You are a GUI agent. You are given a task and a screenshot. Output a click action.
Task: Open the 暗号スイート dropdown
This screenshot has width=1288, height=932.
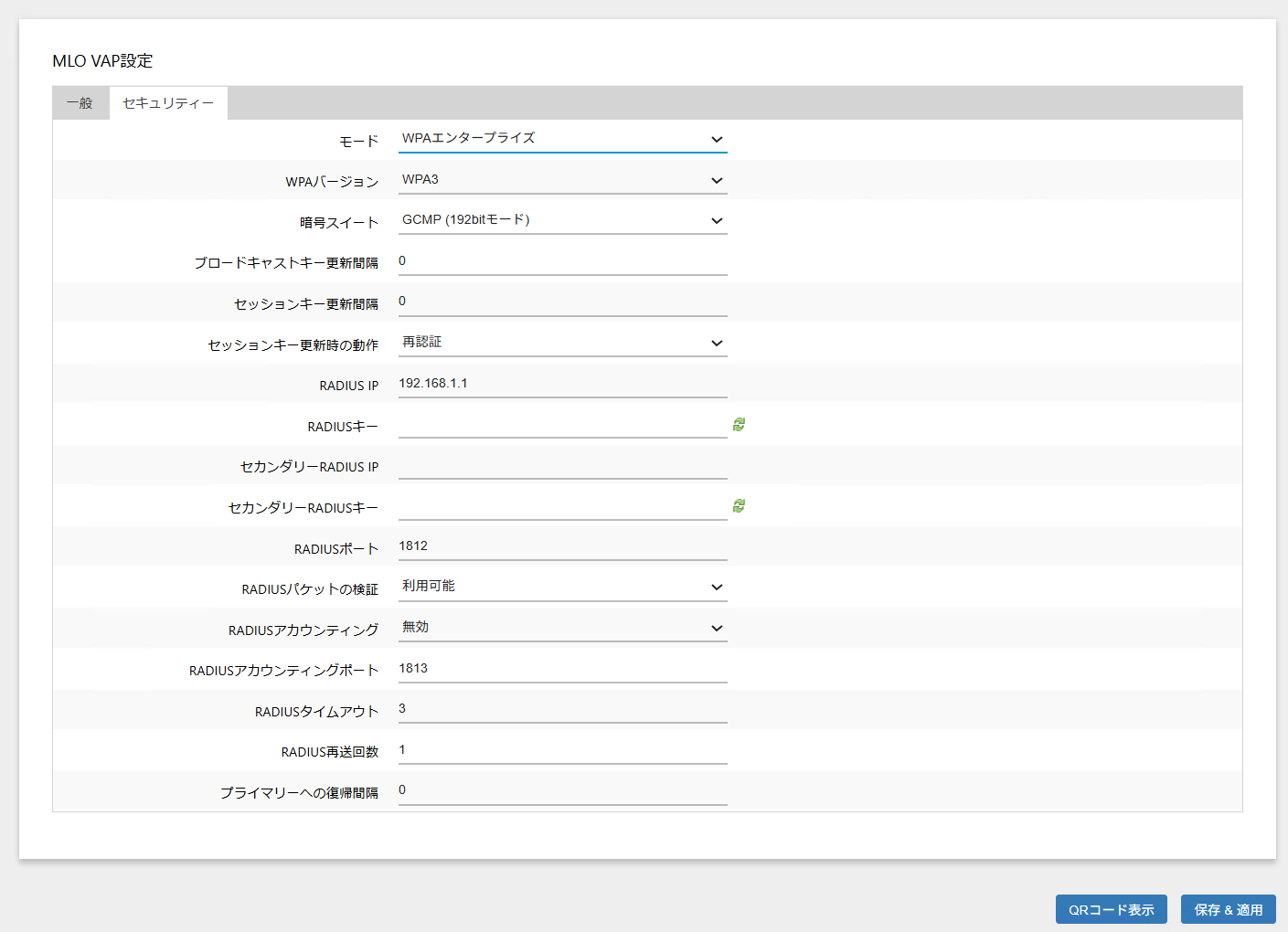click(x=562, y=220)
